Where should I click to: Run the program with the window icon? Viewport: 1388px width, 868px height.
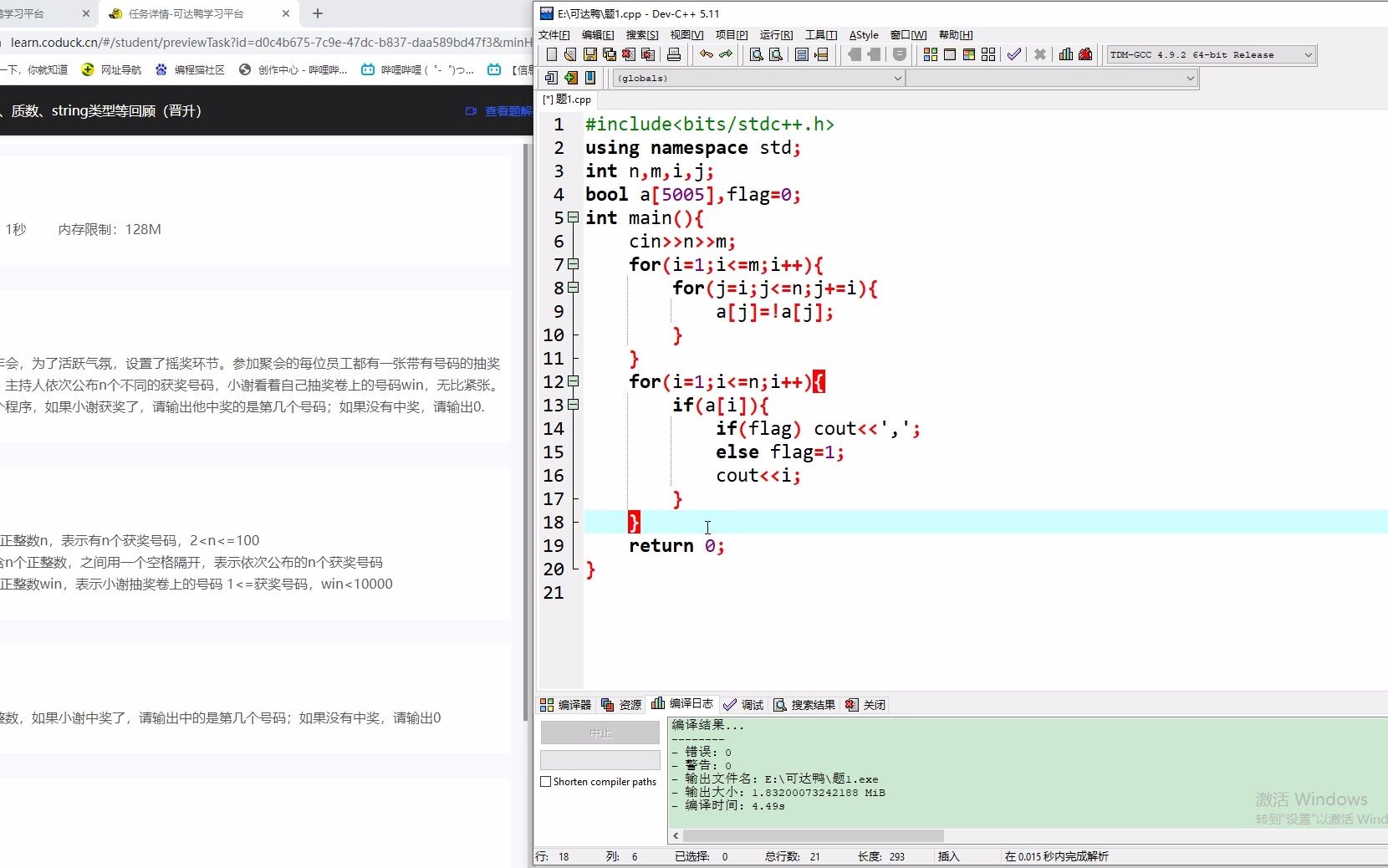[x=950, y=54]
